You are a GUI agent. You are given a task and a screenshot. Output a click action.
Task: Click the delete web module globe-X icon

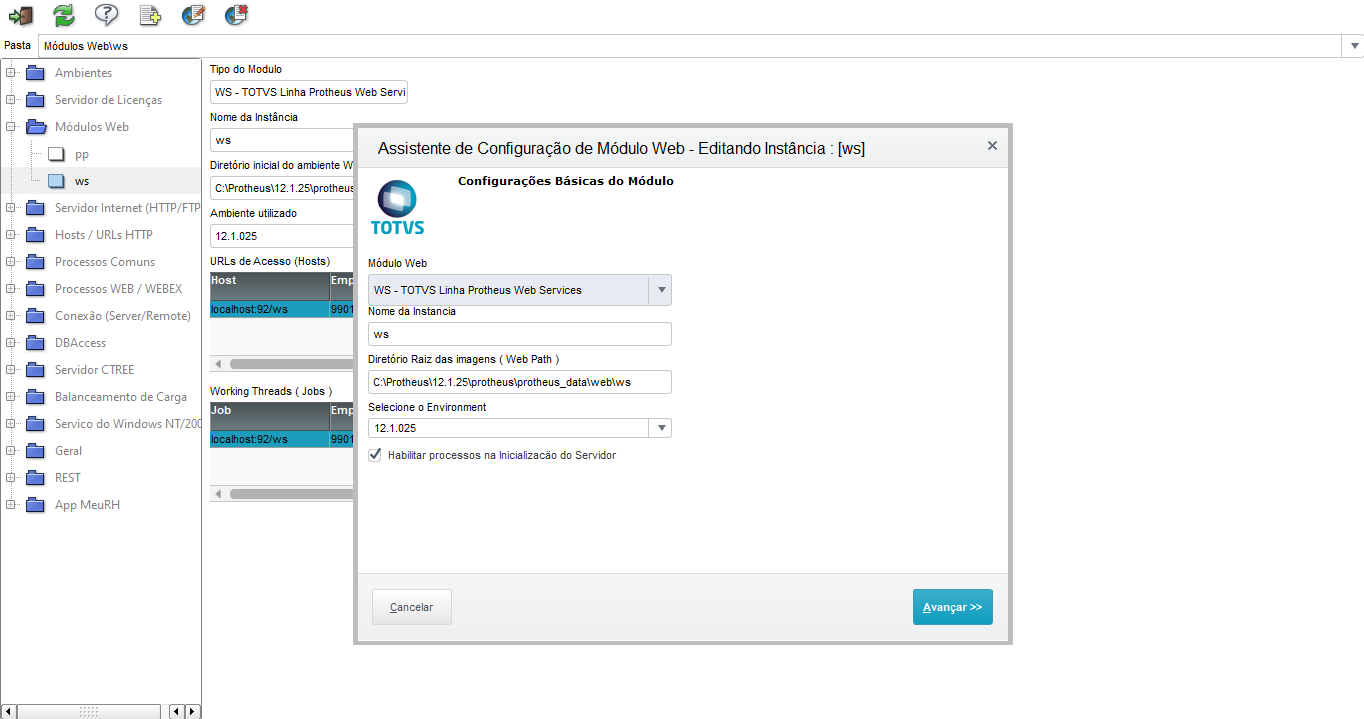click(237, 15)
